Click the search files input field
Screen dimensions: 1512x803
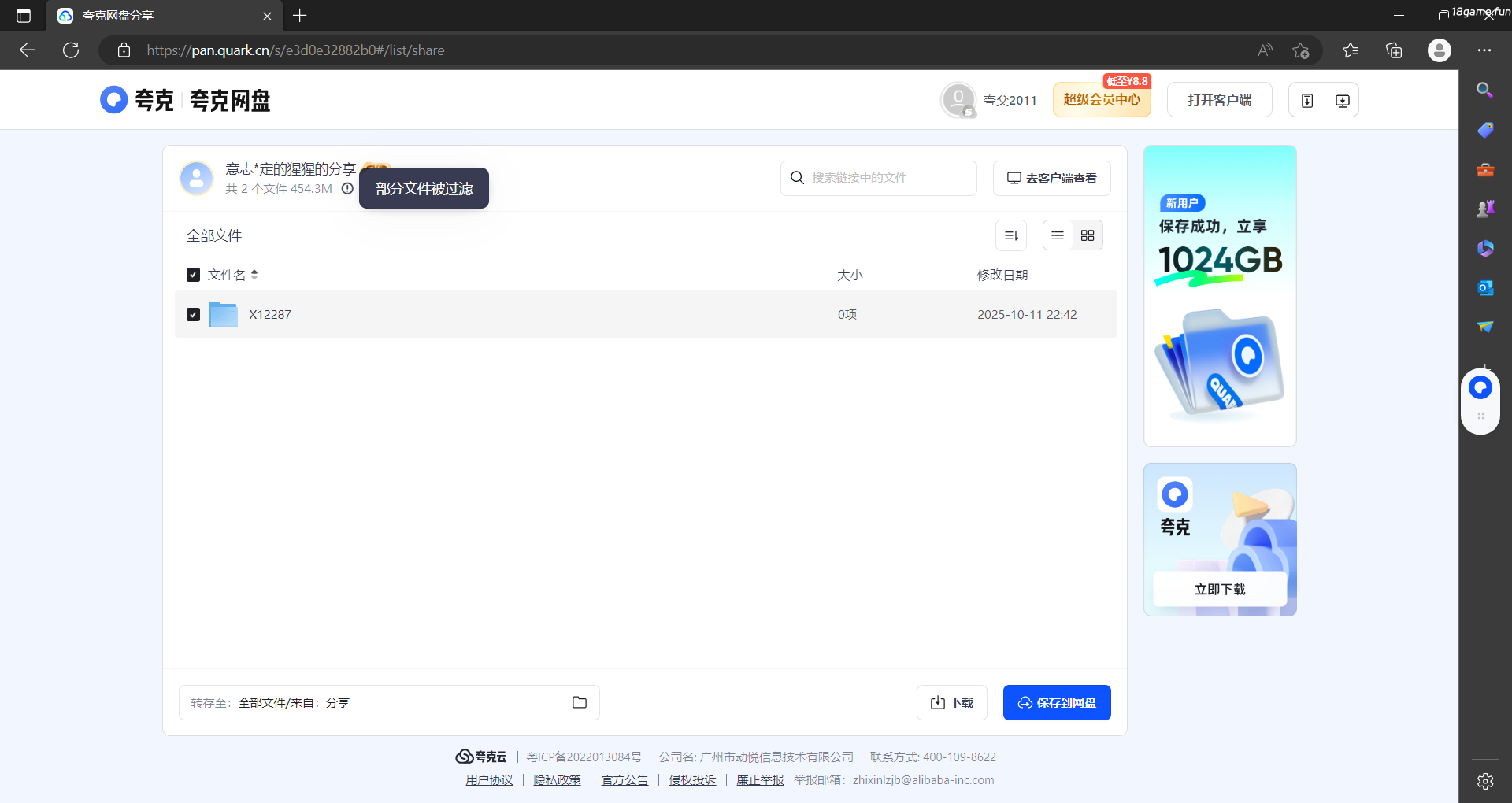click(886, 178)
